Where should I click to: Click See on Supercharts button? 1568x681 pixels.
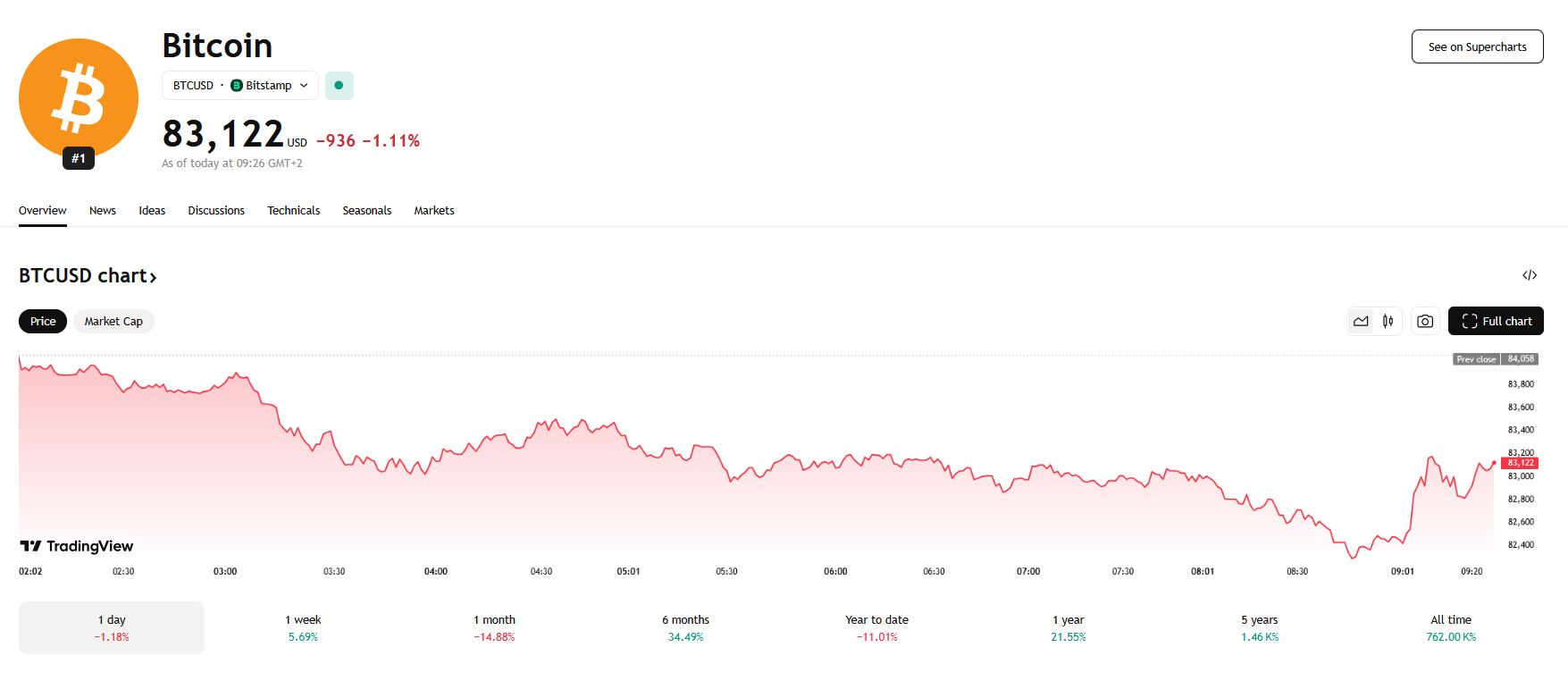point(1477,47)
